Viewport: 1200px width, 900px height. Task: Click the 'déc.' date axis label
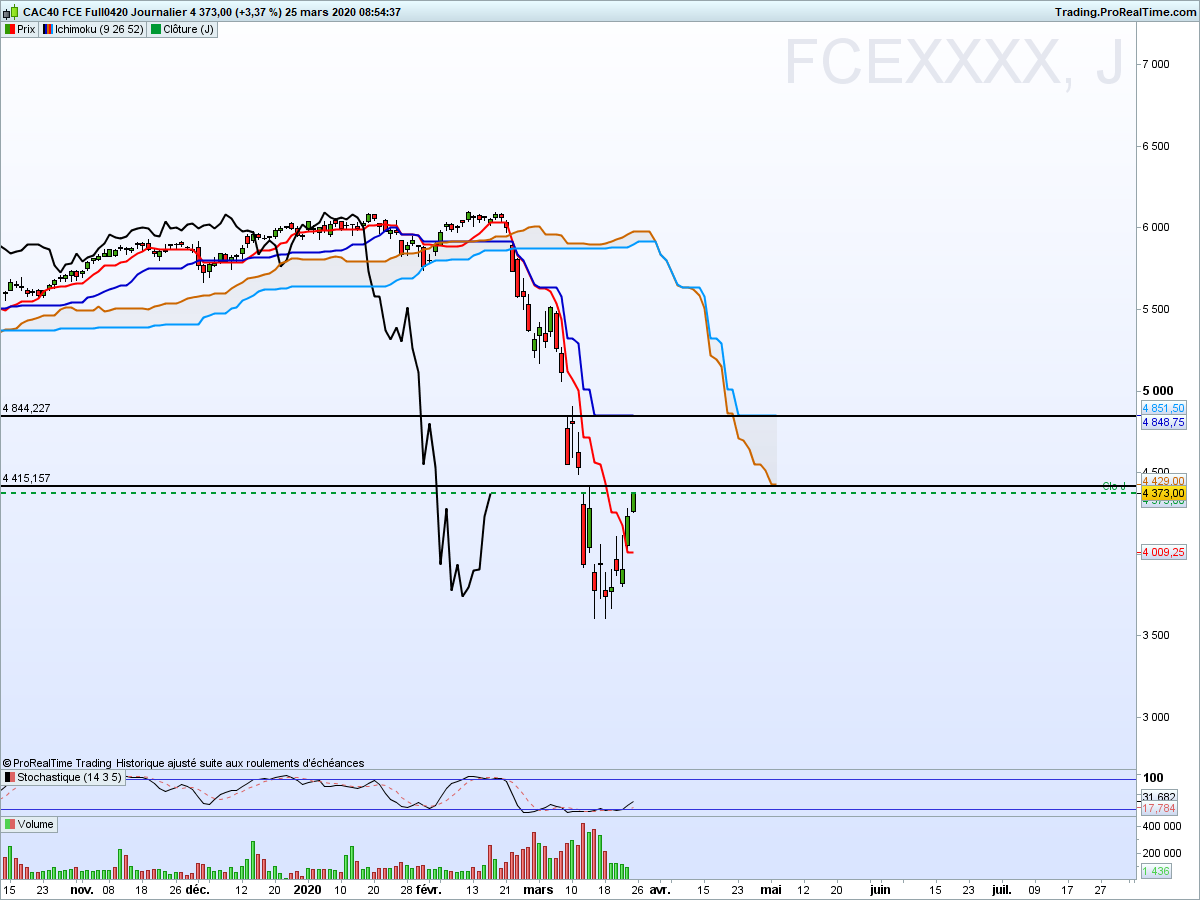coord(197,889)
